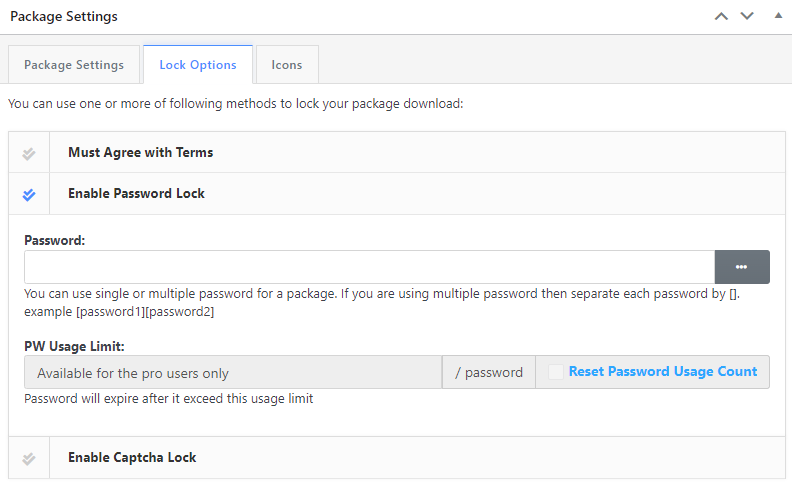The image size is (792, 485).
Task: Click the '/ password' unit label
Action: tap(488, 372)
